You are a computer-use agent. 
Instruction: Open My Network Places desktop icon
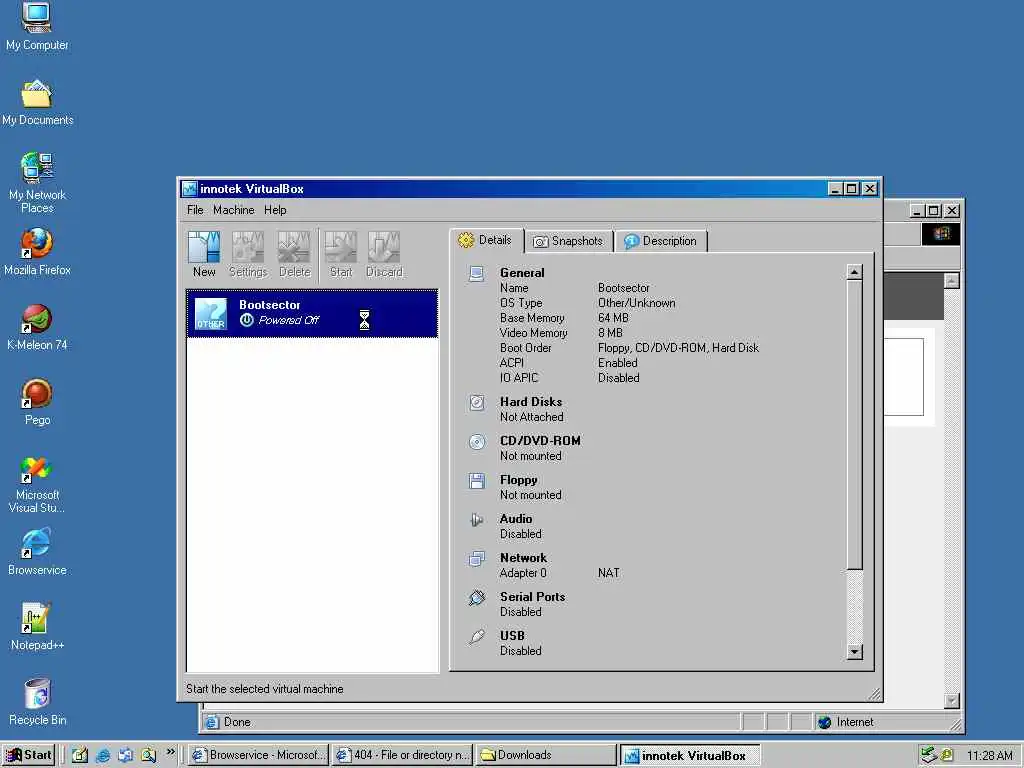click(x=37, y=183)
